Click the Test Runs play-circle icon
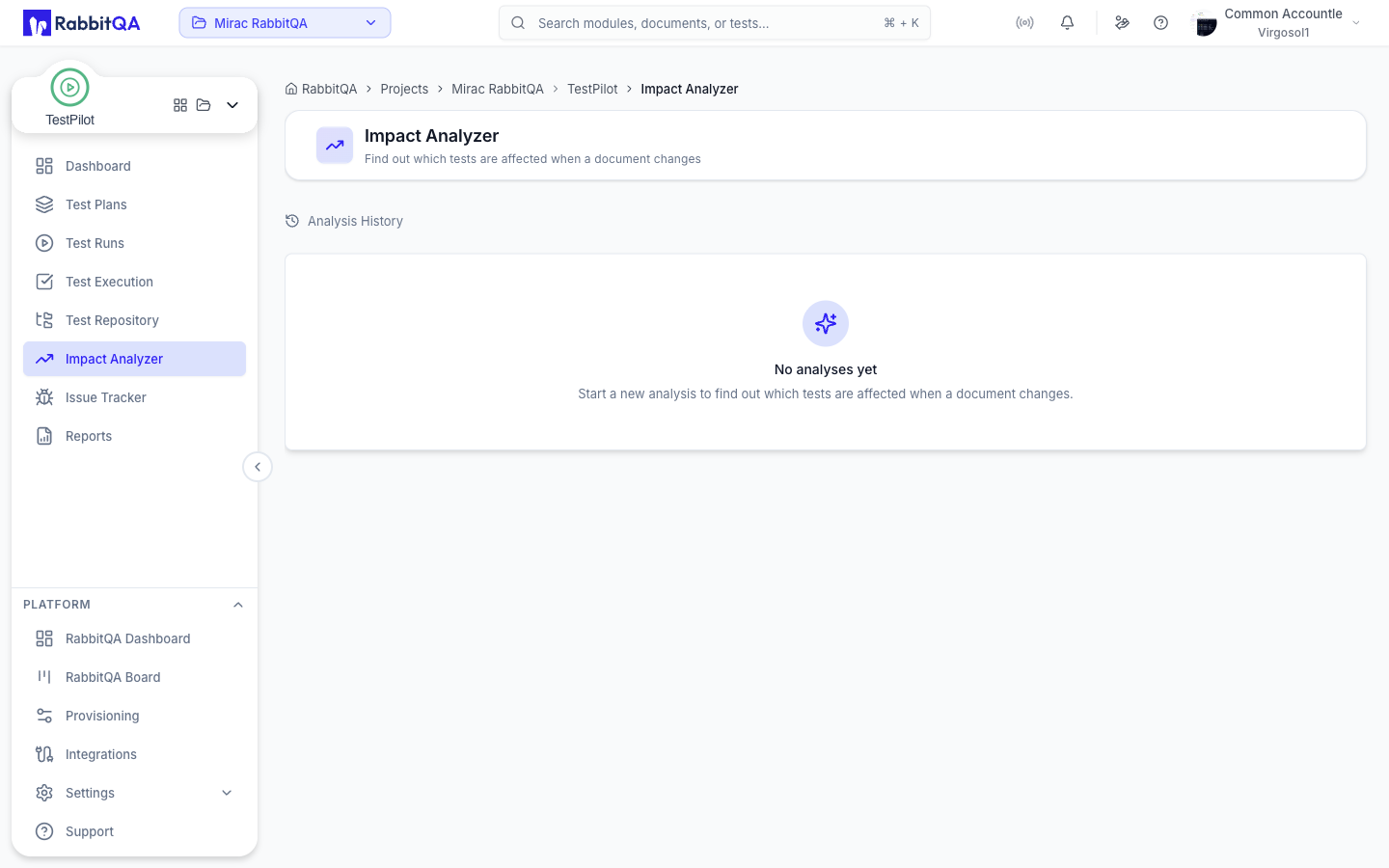This screenshot has width=1389, height=868. click(44, 243)
